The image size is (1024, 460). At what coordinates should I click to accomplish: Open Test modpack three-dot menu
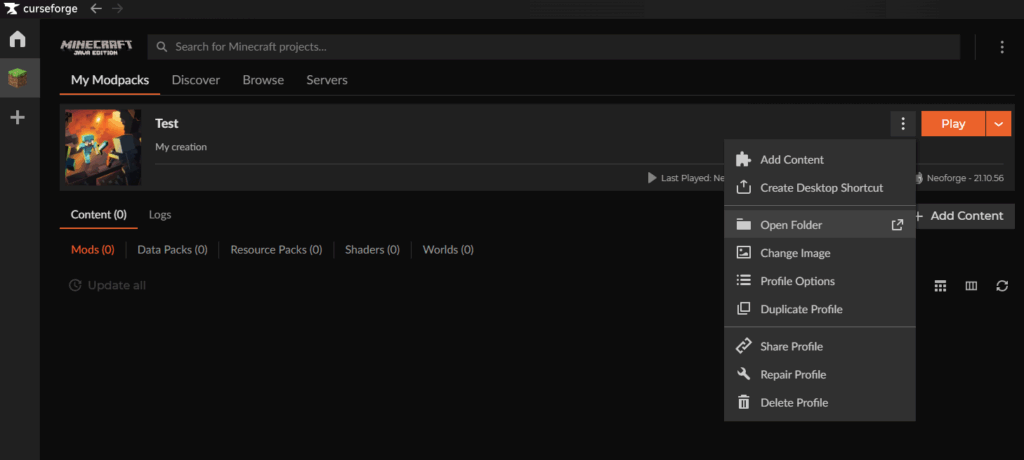tap(902, 124)
